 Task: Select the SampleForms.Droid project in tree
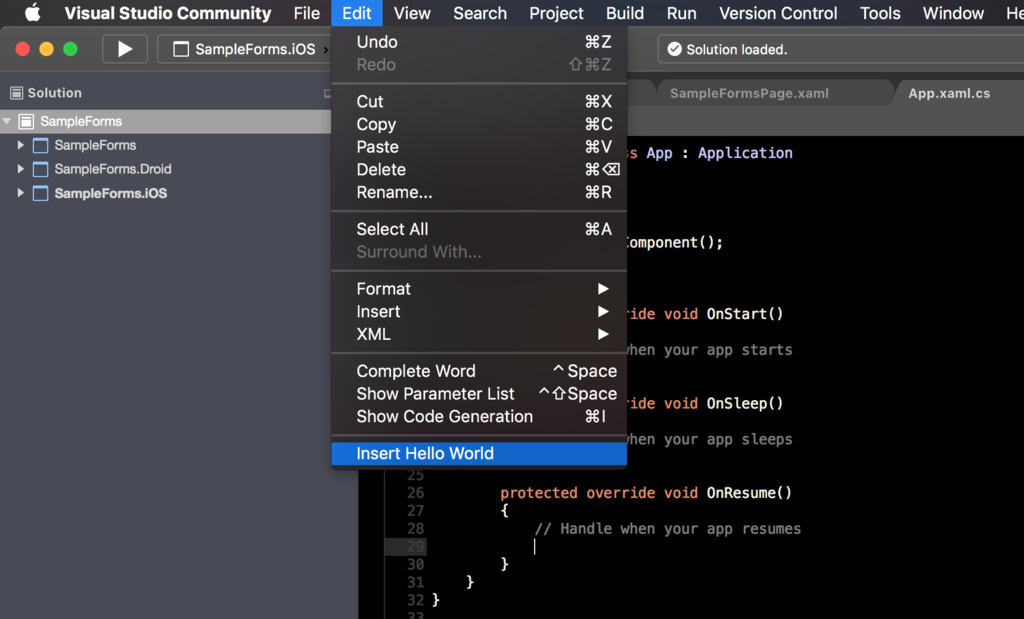click(113, 169)
